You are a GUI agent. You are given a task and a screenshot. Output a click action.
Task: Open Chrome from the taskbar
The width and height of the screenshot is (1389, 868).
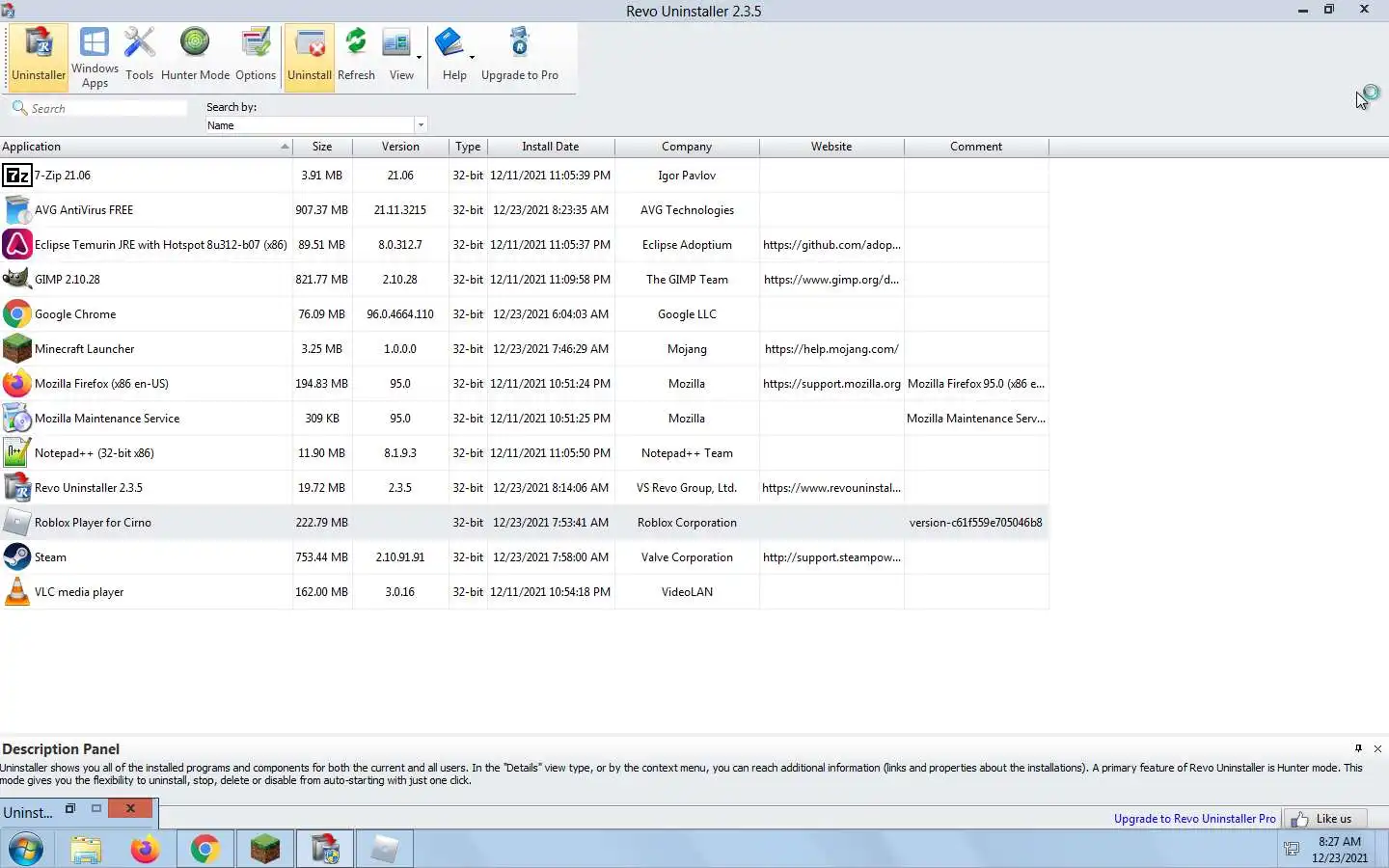(x=204, y=850)
